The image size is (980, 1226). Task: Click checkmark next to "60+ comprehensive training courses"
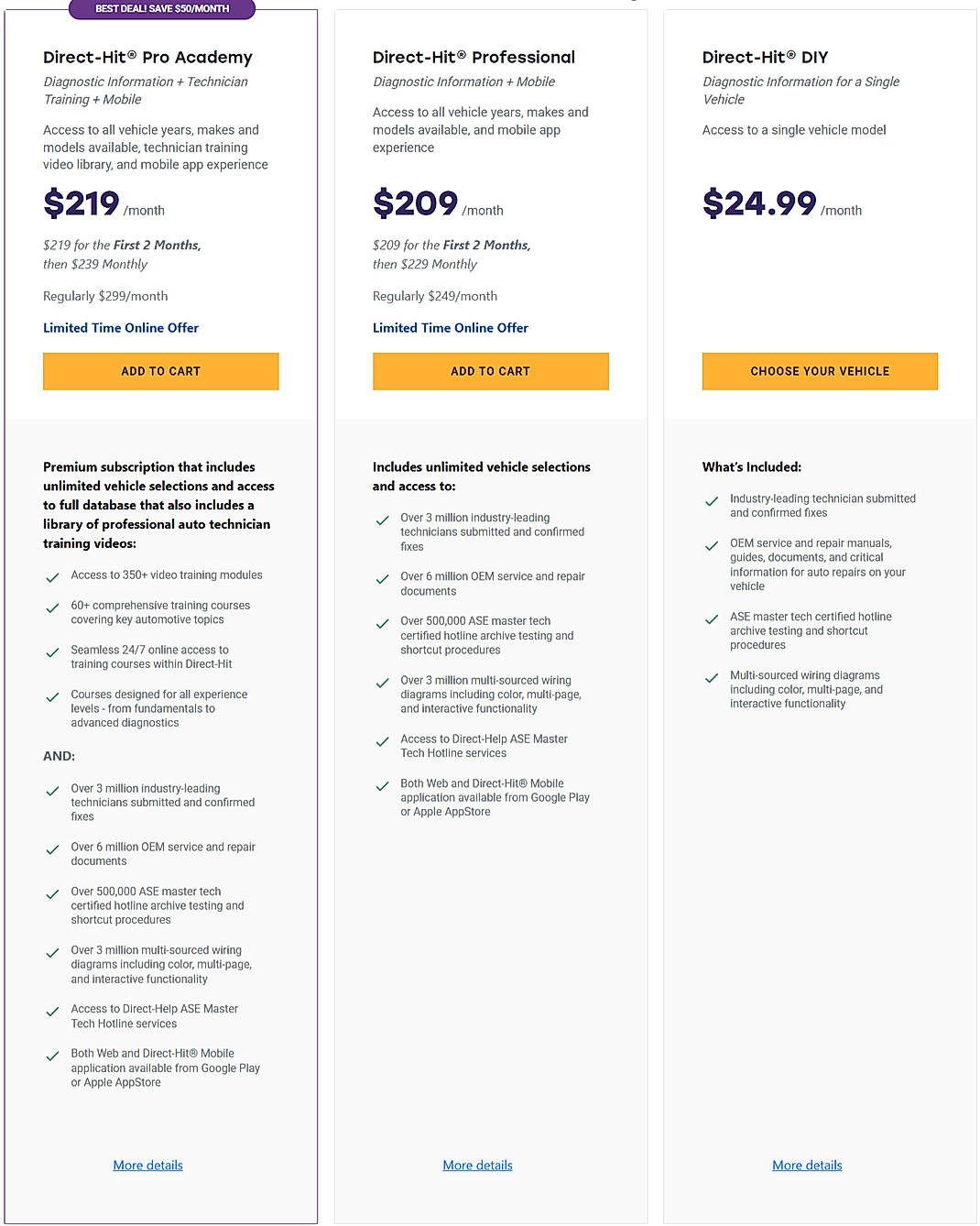[x=52, y=608]
